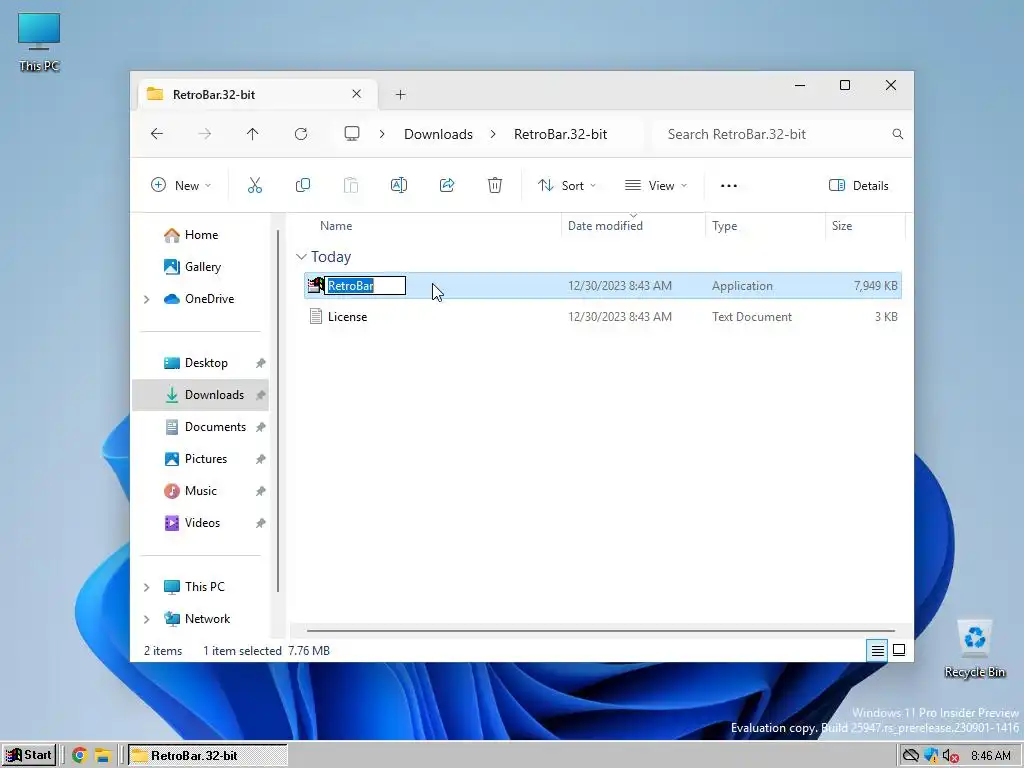Viewport: 1024px width, 768px height.
Task: Open Gallery in sidebar
Action: coord(200,266)
